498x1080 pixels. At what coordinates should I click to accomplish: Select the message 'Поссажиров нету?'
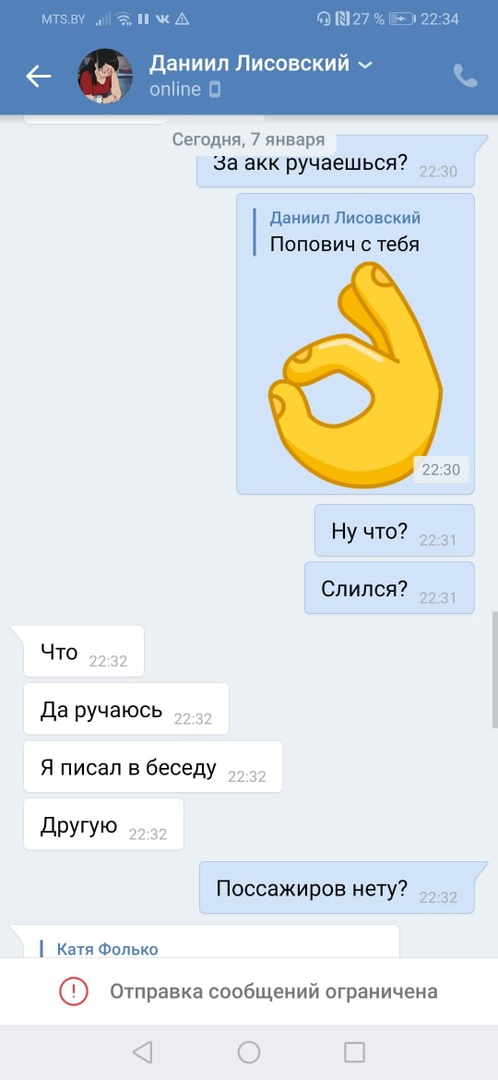[x=338, y=888]
